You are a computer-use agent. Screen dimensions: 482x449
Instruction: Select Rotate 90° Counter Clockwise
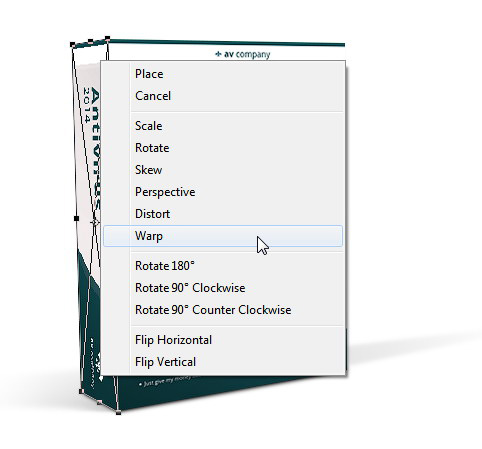click(223, 310)
